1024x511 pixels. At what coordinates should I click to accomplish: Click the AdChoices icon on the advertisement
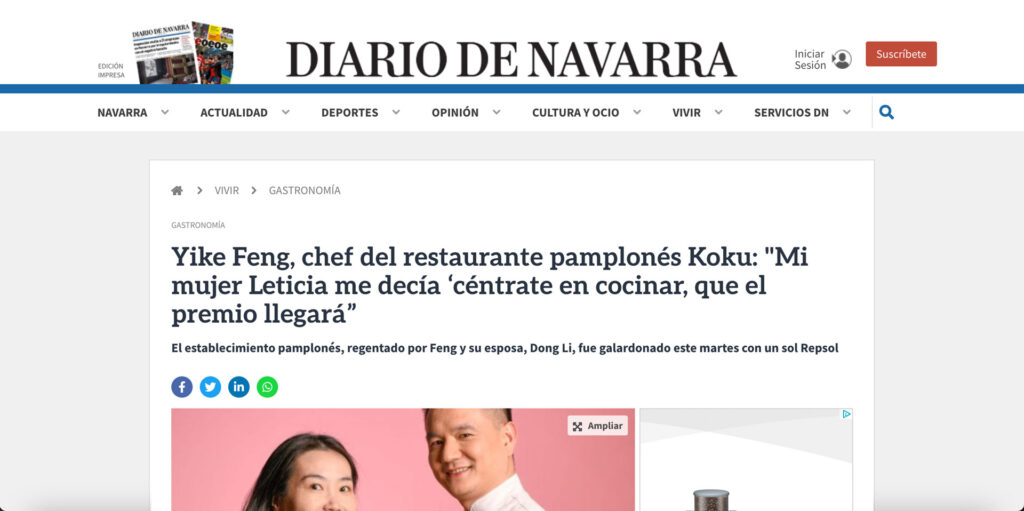[x=846, y=414]
